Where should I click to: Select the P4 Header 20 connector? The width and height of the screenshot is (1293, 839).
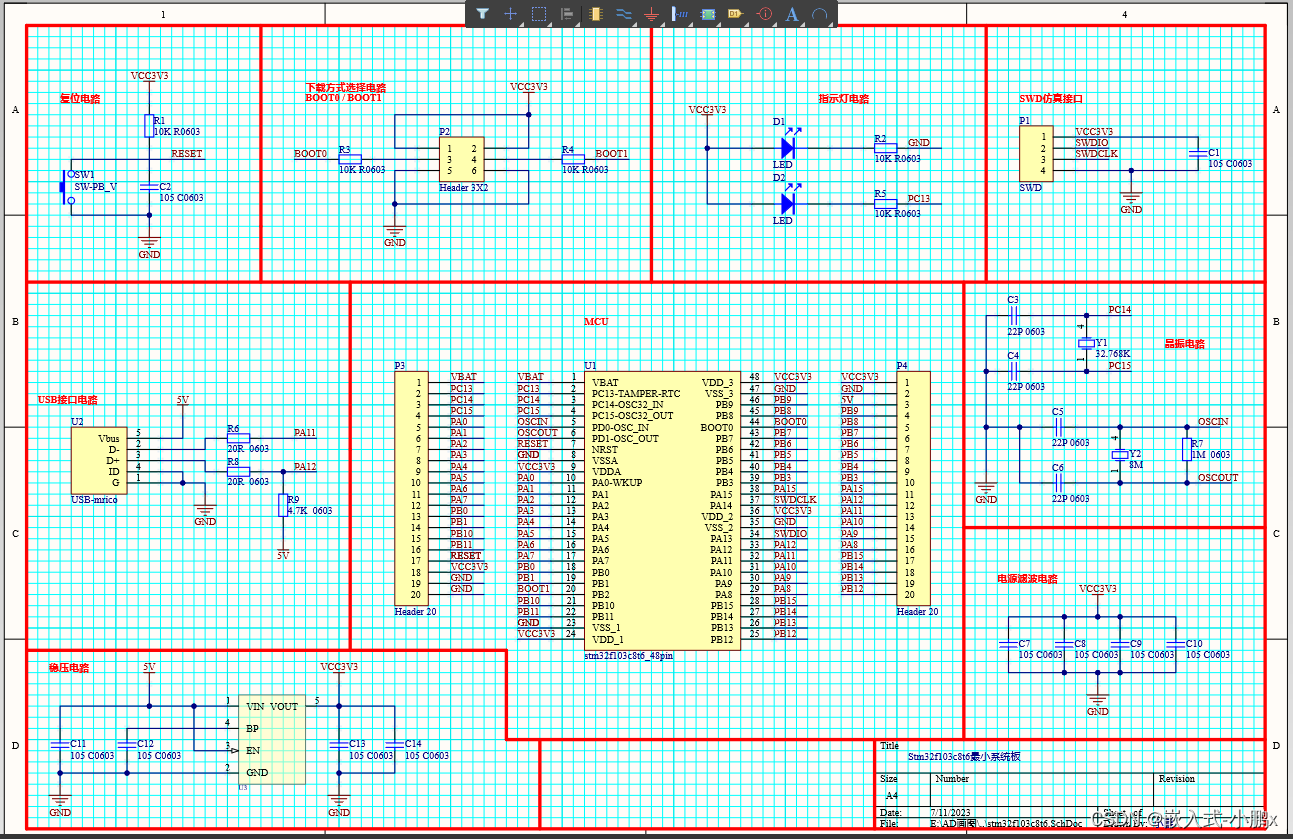coord(912,488)
